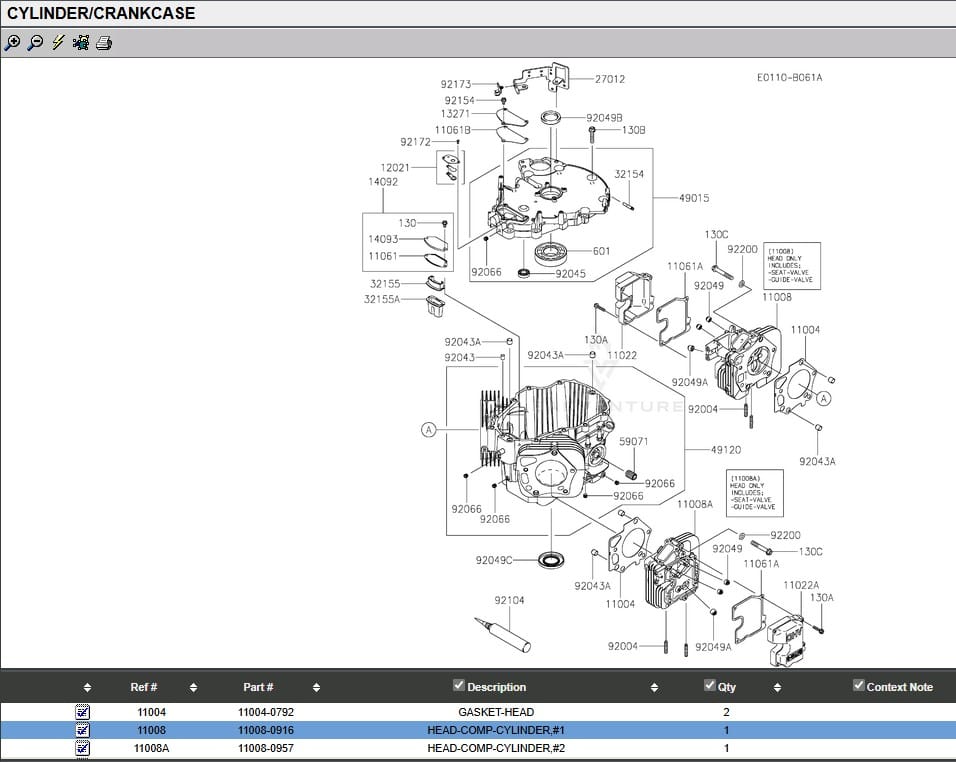Select part number 11004-0792
Screen dimensions: 956x762
tap(265, 712)
